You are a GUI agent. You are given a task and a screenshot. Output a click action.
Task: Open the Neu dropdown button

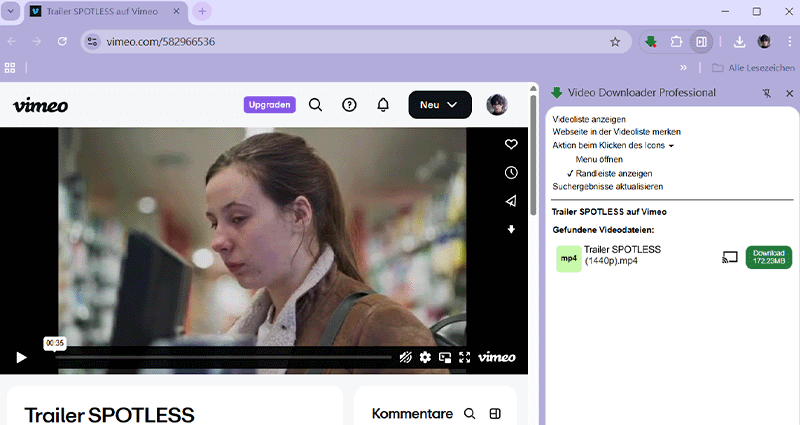[440, 105]
